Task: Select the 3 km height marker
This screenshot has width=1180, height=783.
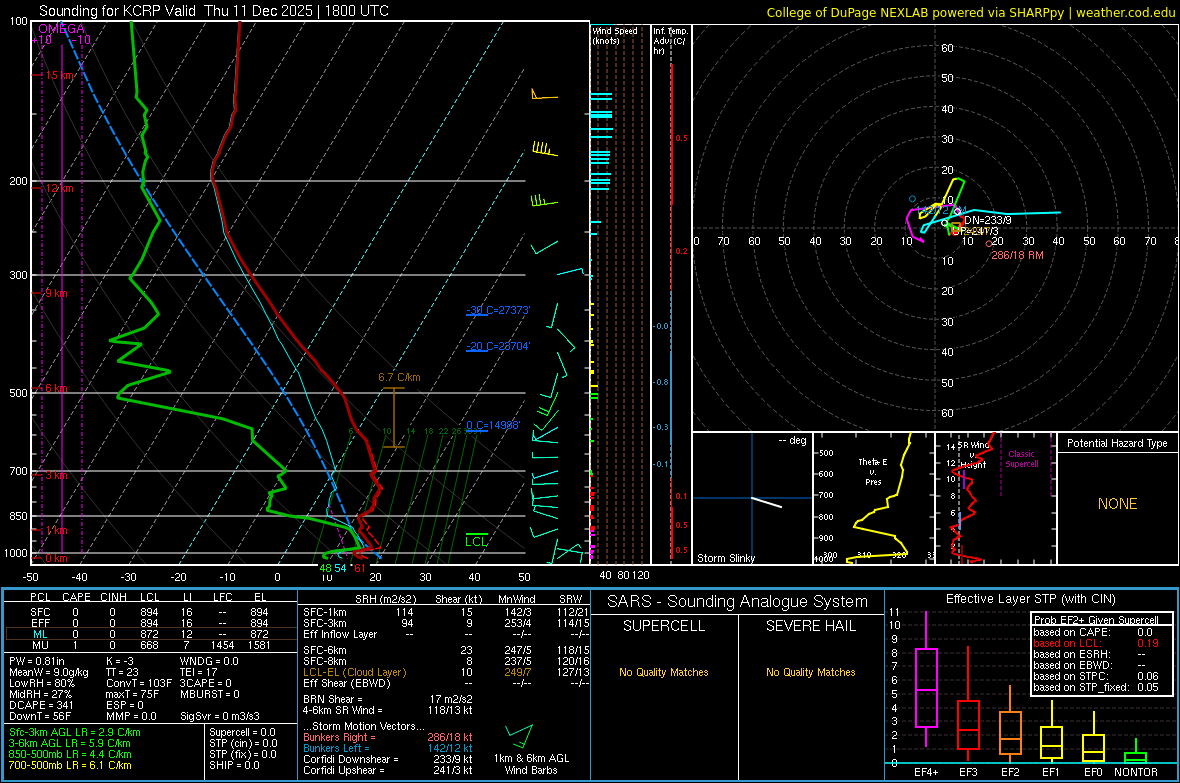Action: [x=56, y=475]
